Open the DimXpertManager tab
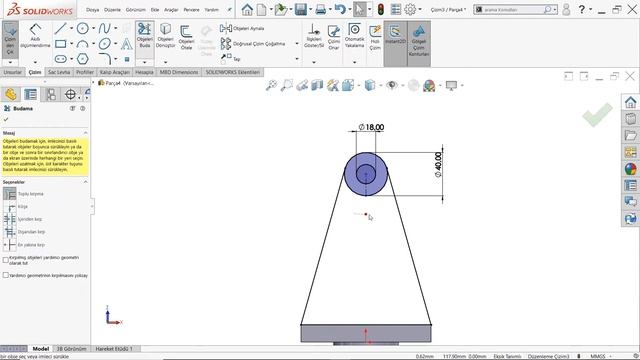 coord(70,94)
